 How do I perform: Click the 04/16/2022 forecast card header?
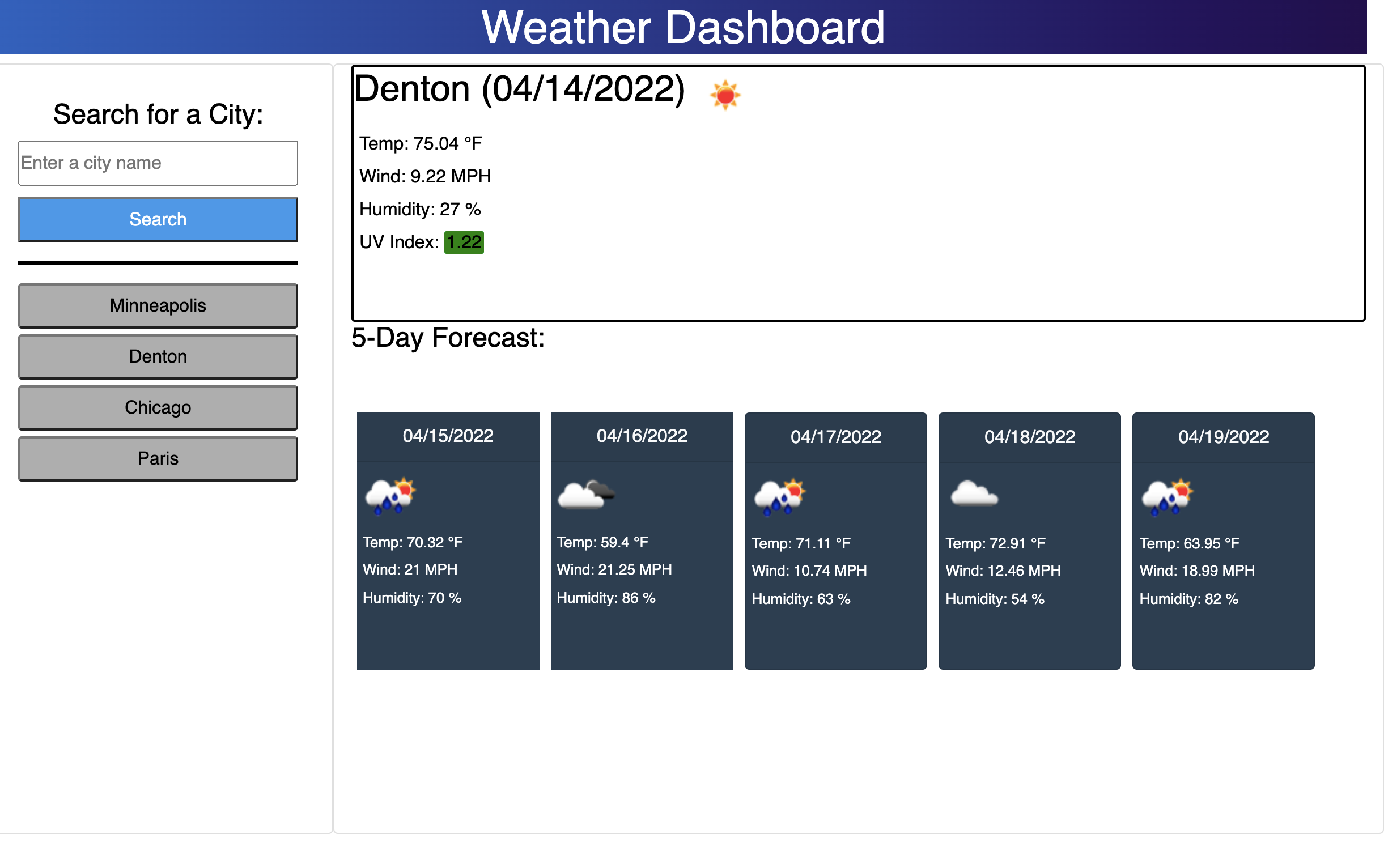[642, 436]
